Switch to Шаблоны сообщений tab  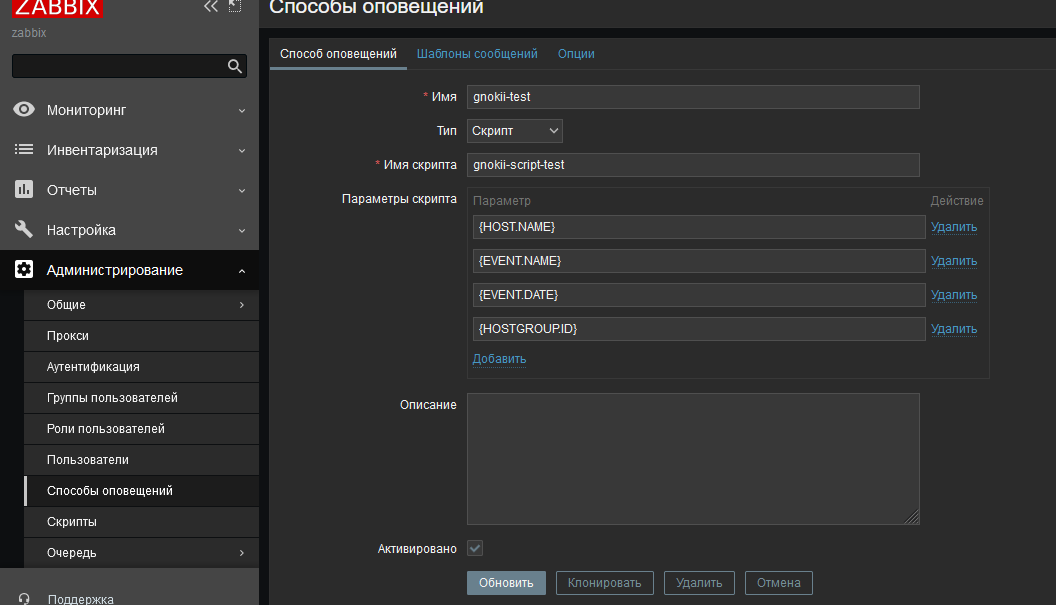477,54
